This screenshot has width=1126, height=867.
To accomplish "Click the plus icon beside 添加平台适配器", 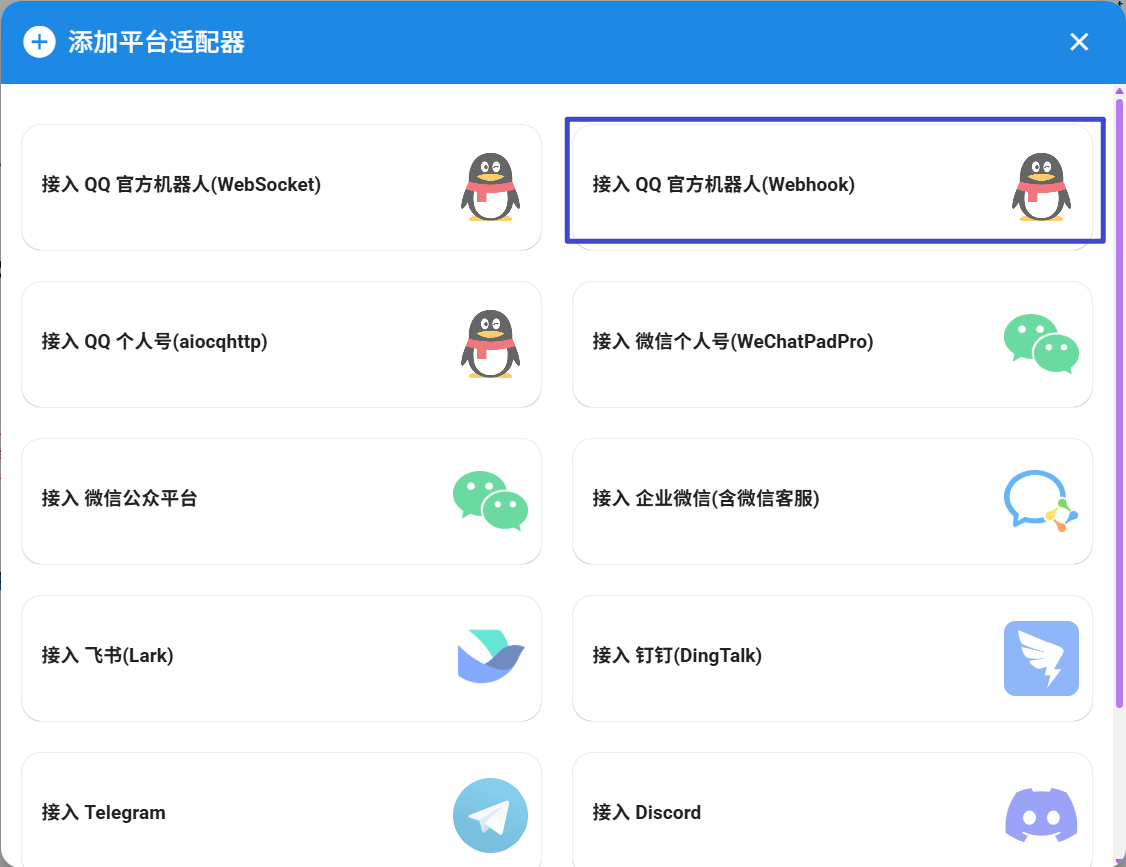I will (x=39, y=42).
